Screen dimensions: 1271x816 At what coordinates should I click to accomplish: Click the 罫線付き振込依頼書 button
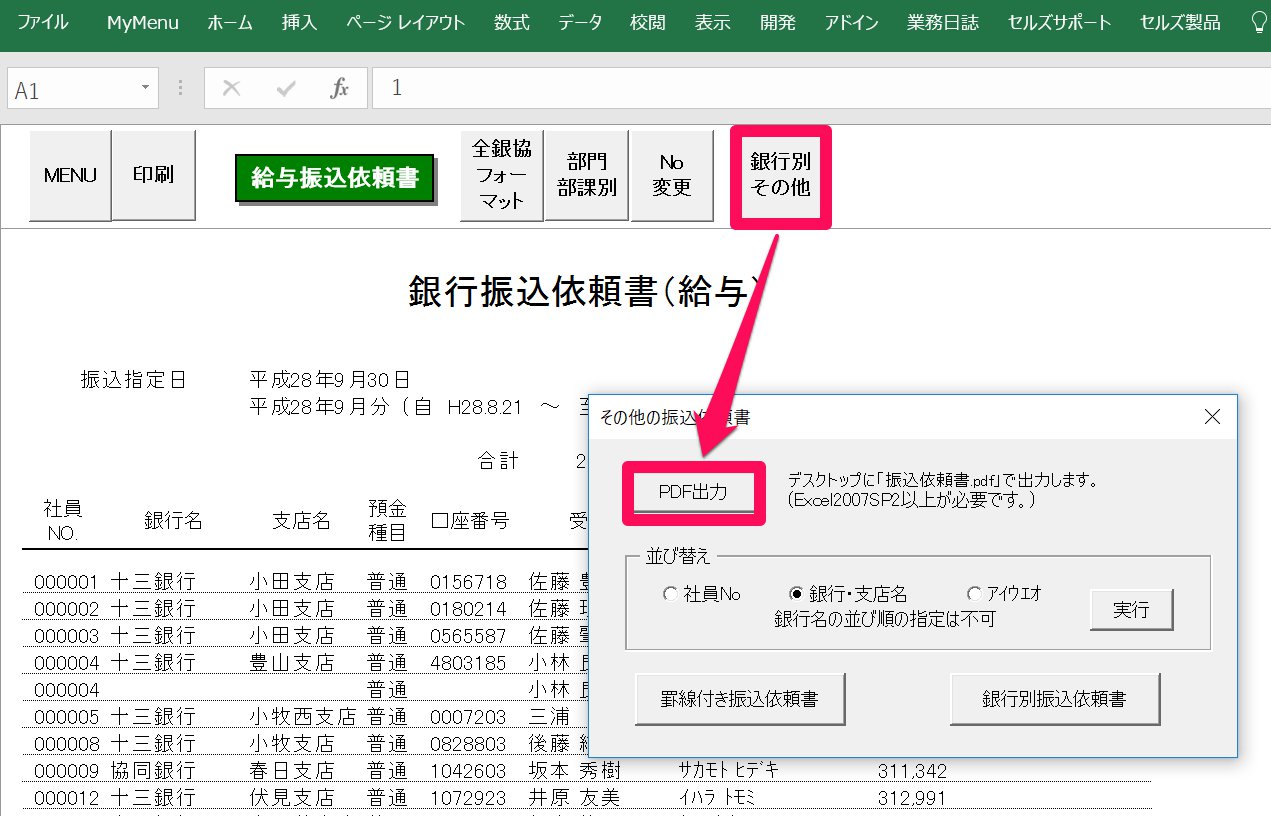click(x=740, y=699)
